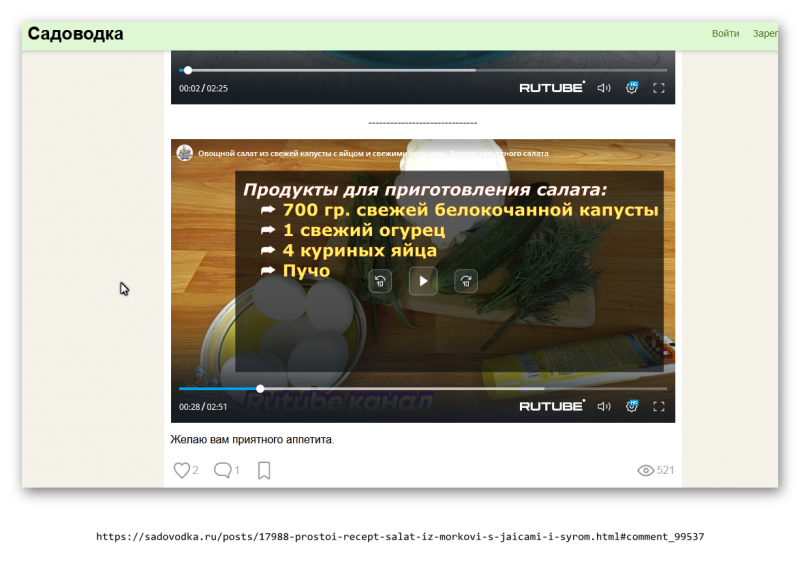Image resolution: width=800 pixels, height=564 pixels.
Task: Open quality settings of cabbage salad video
Action: pyautogui.click(x=632, y=406)
